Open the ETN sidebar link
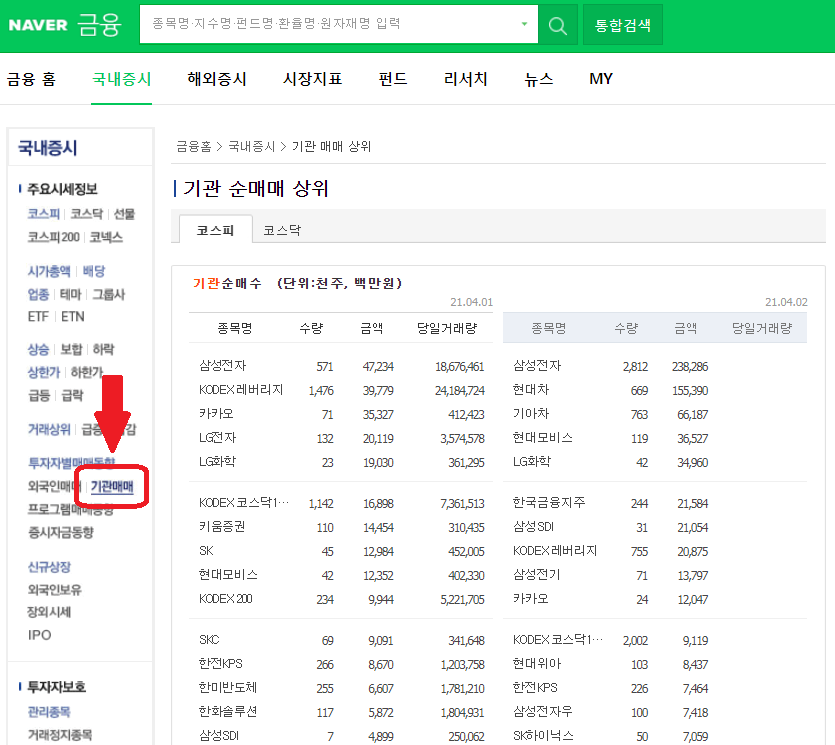835x745 pixels. pos(72,317)
